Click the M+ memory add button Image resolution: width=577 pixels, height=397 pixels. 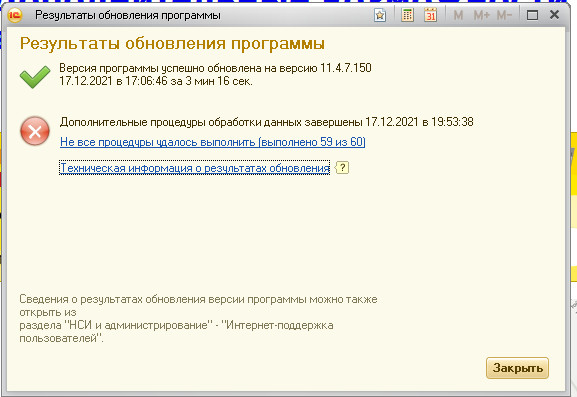tap(482, 15)
